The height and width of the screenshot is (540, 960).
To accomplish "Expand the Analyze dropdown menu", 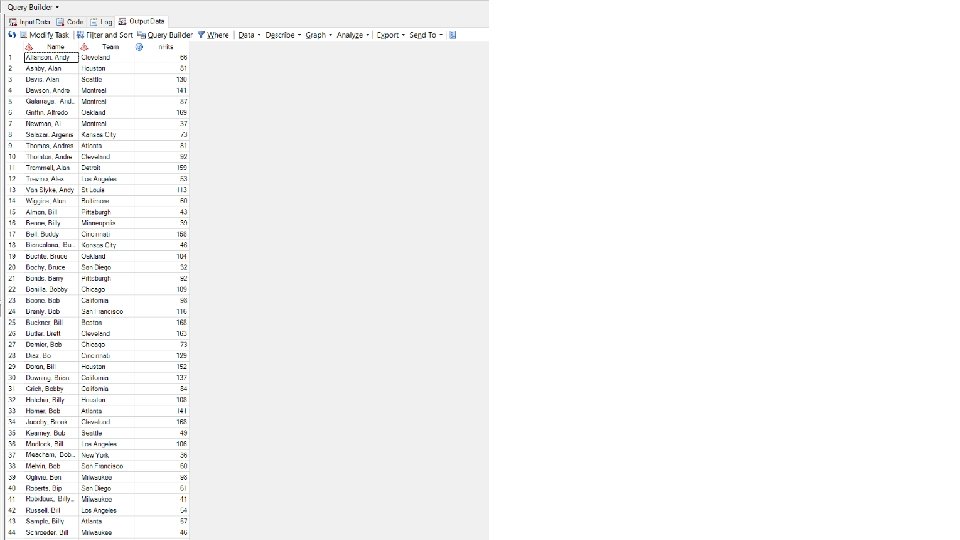I will (x=353, y=35).
